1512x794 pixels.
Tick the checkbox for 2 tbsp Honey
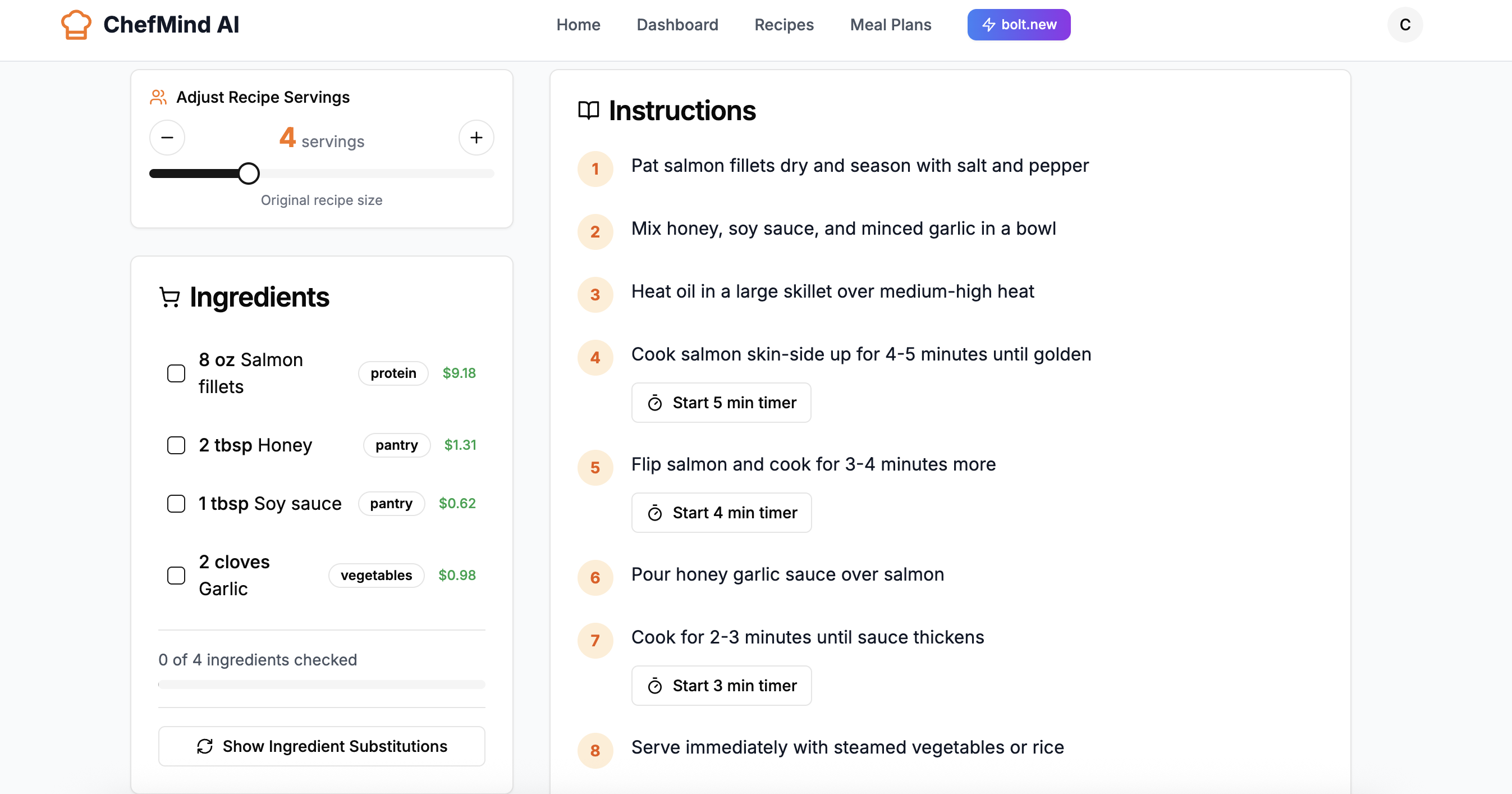176,445
